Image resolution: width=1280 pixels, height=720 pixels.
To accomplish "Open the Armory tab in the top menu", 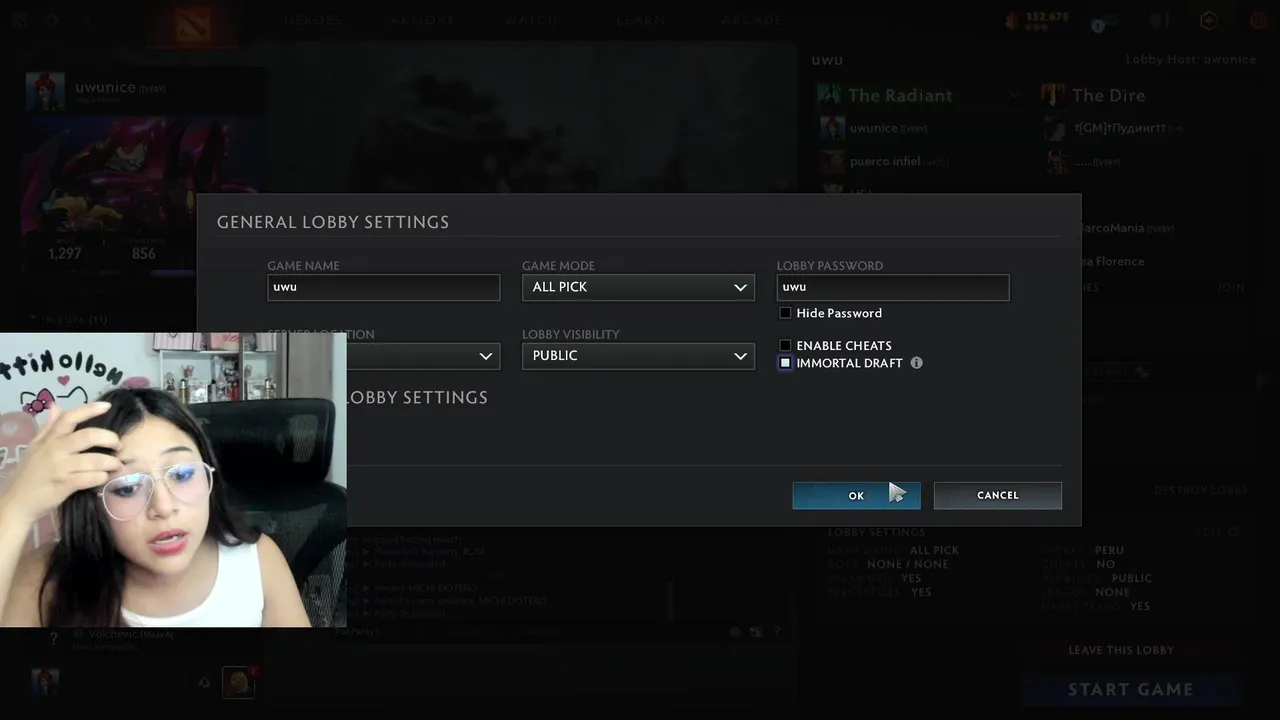I will (x=423, y=20).
